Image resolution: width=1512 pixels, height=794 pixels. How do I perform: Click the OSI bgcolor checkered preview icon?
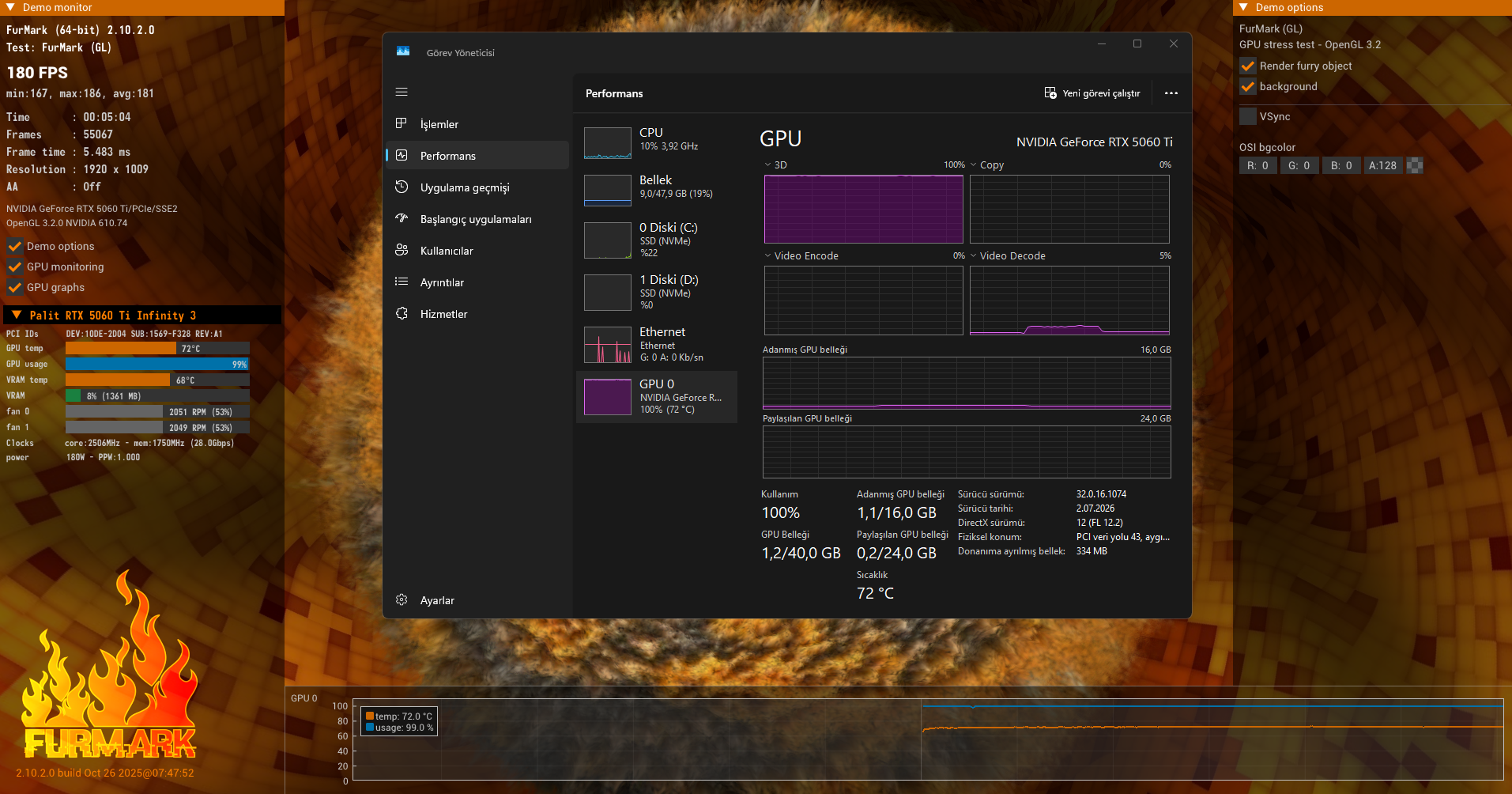pos(1415,165)
